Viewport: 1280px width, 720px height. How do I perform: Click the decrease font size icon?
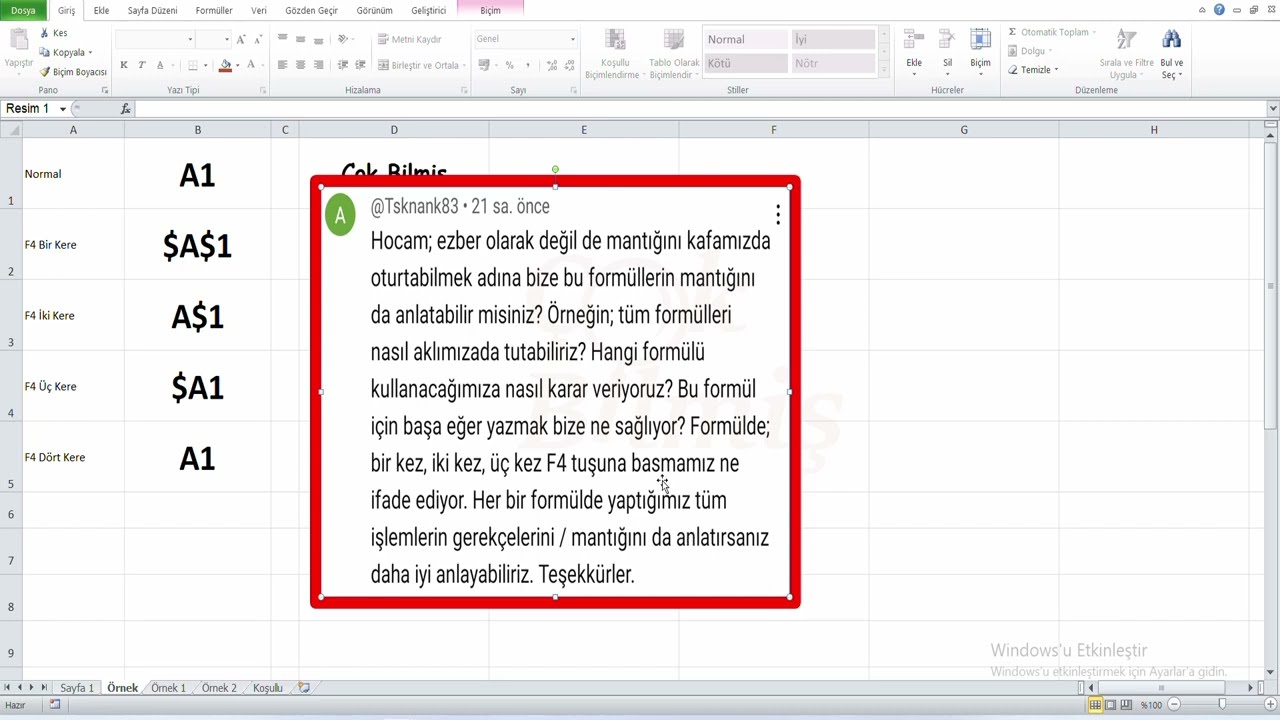point(257,39)
